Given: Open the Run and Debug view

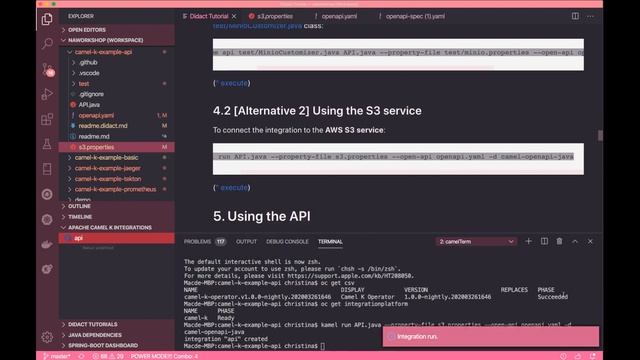Looking at the screenshot, I should pos(47,94).
